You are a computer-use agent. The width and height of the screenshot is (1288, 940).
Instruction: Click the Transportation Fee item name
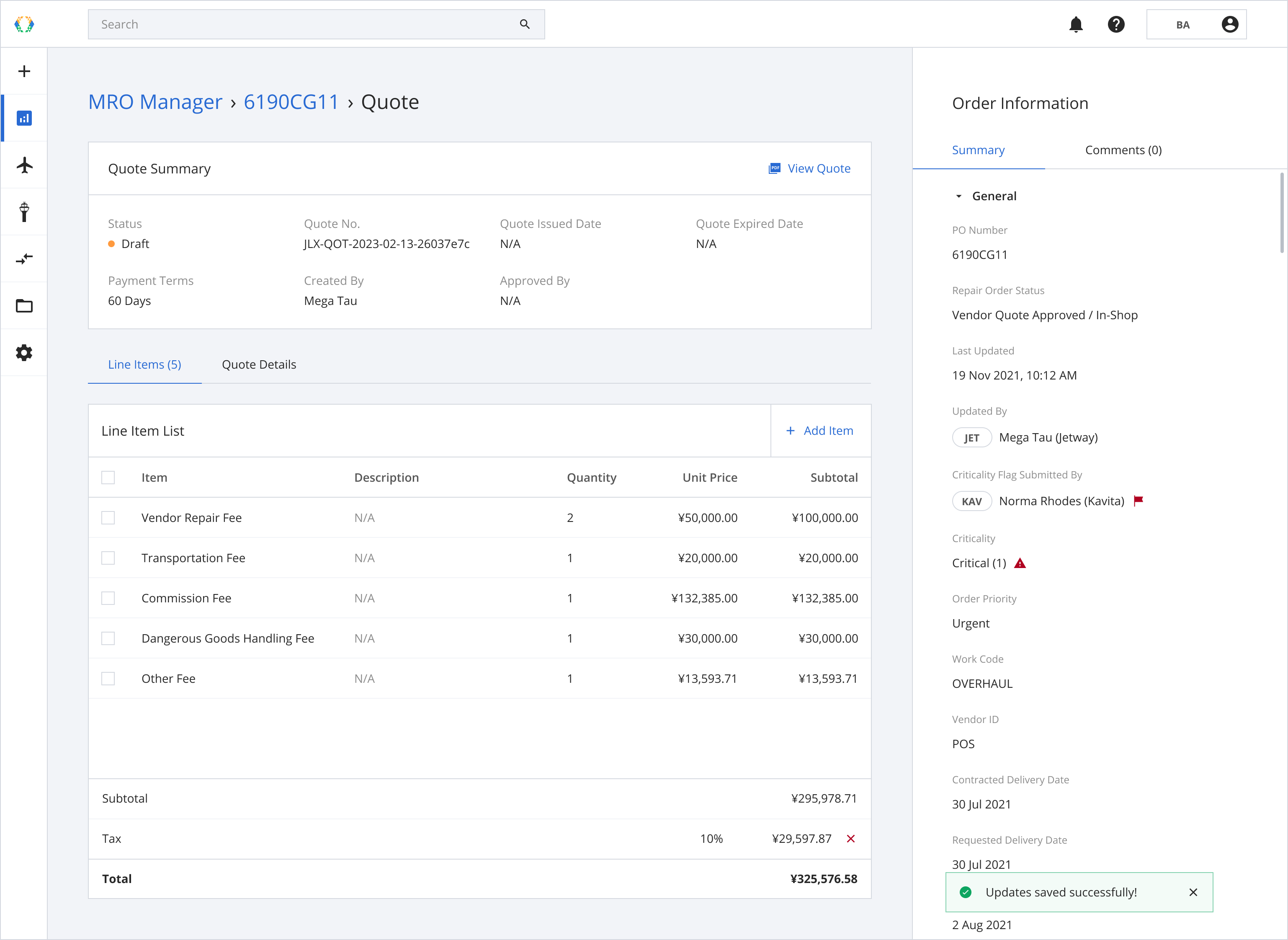point(193,558)
